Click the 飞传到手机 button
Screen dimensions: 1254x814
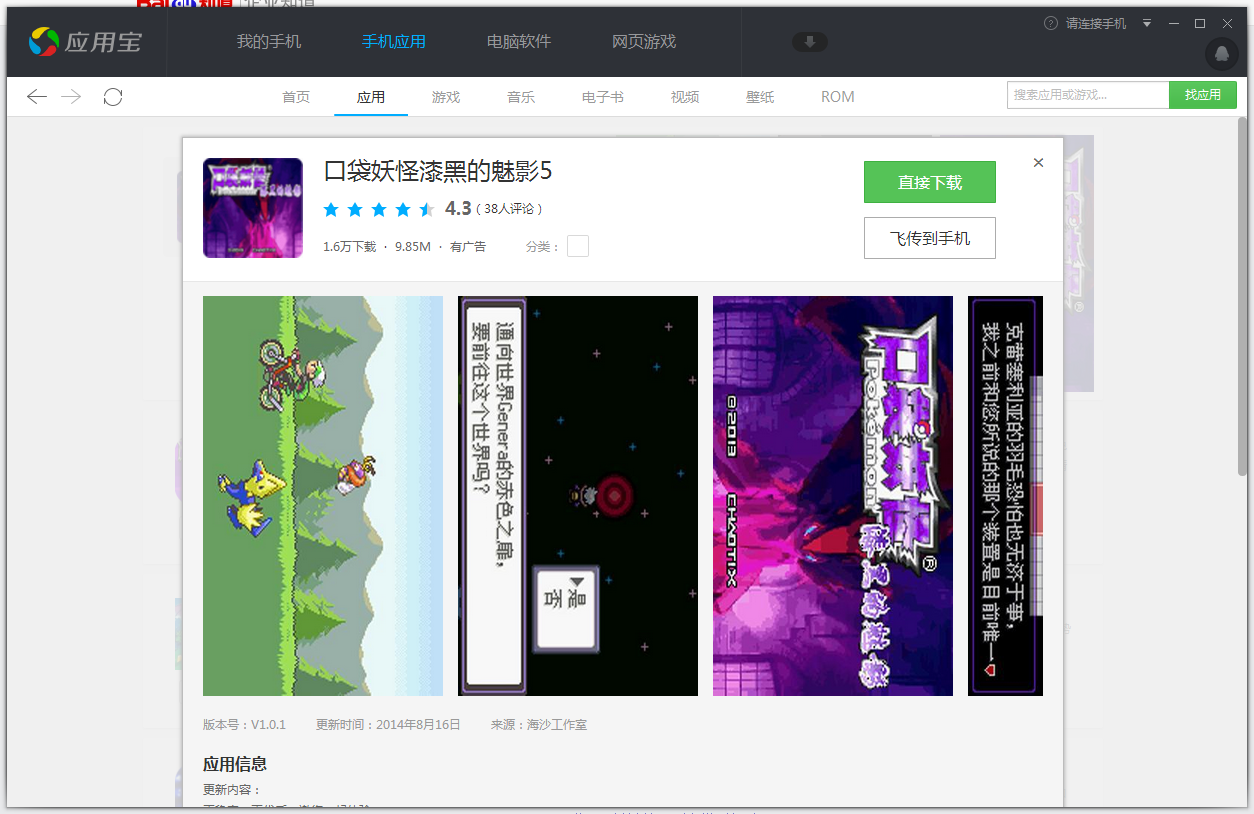(930, 238)
